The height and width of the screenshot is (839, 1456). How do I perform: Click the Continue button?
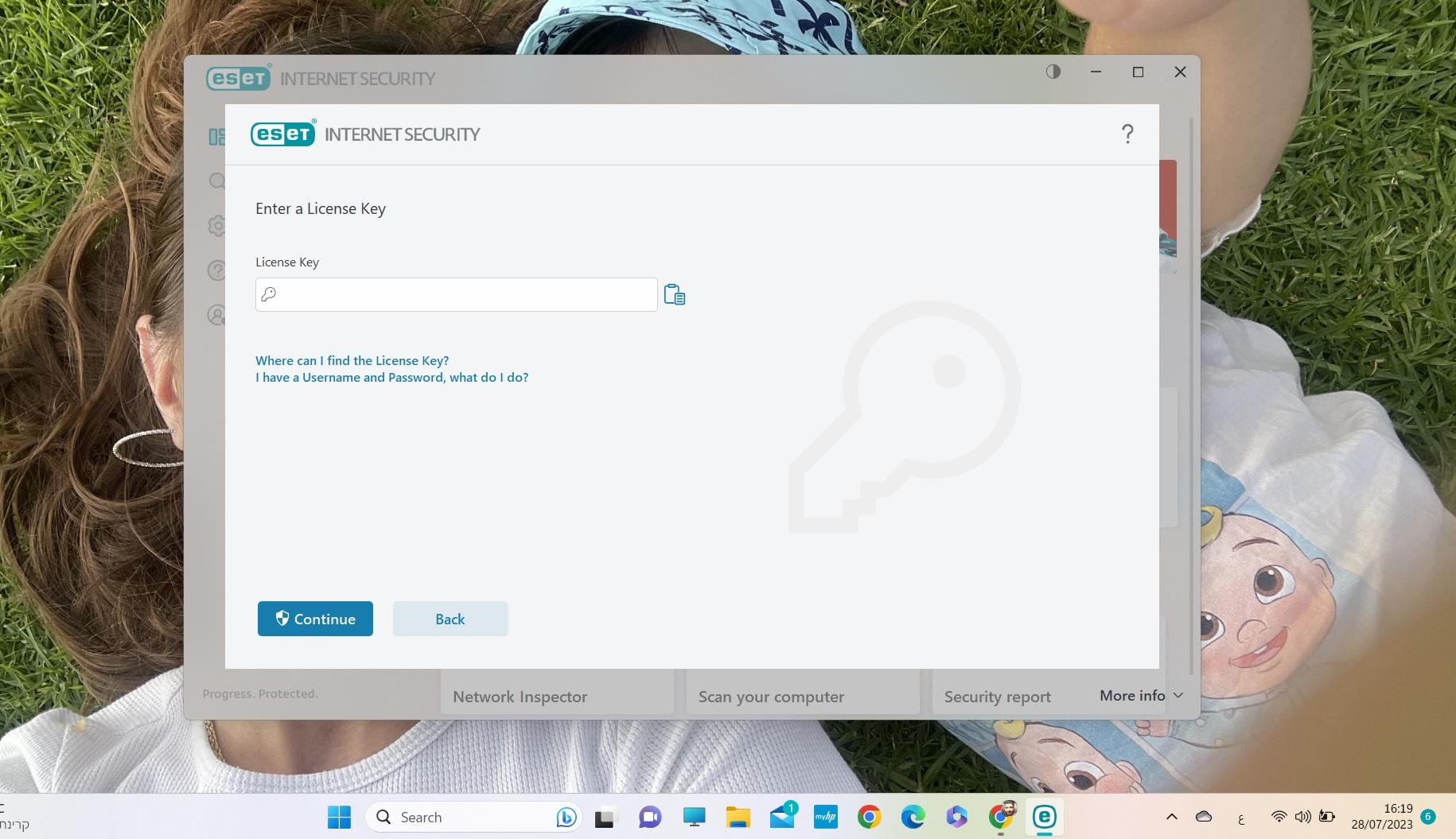[x=315, y=619]
